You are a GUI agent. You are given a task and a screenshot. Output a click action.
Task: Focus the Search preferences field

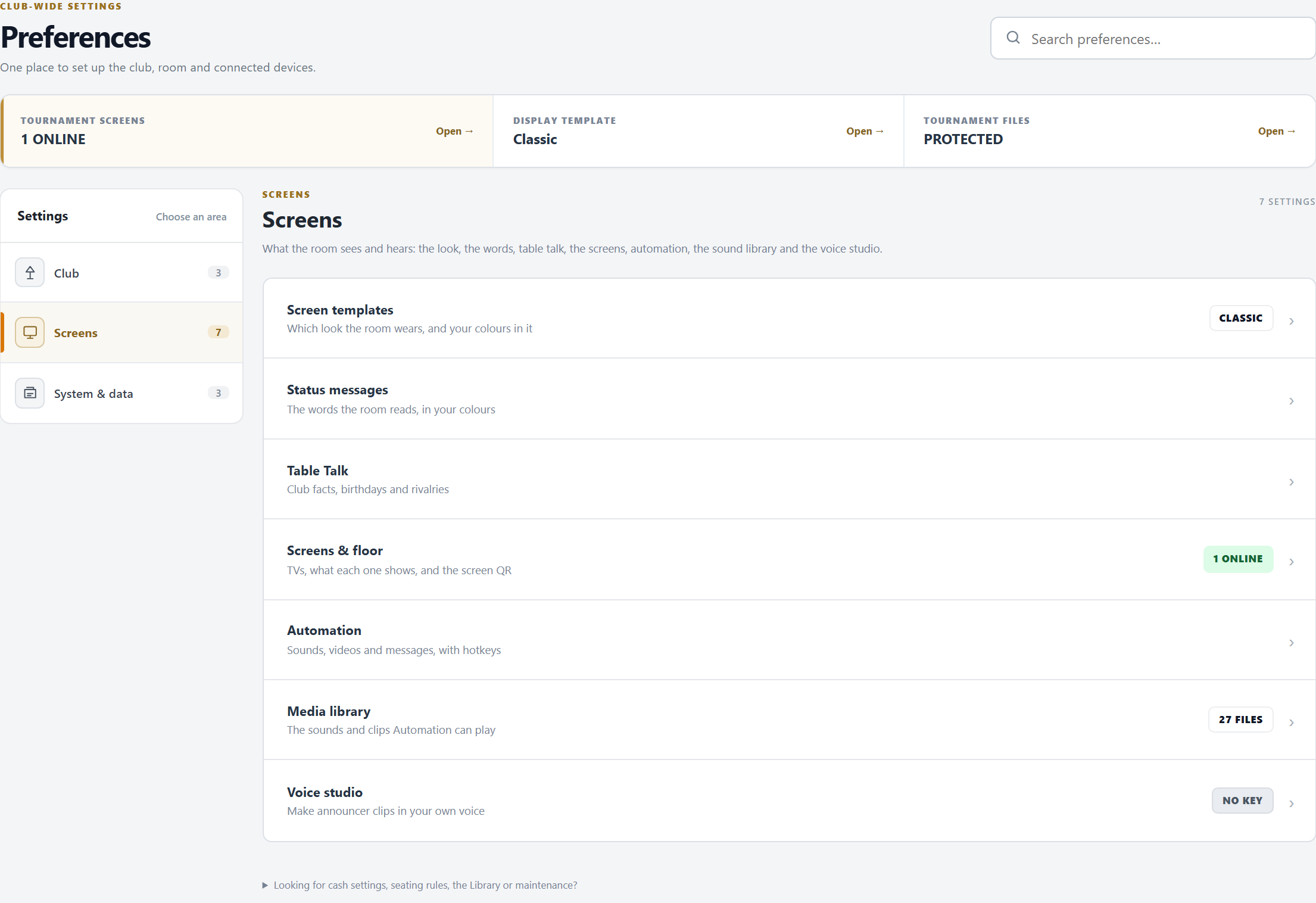point(1153,38)
